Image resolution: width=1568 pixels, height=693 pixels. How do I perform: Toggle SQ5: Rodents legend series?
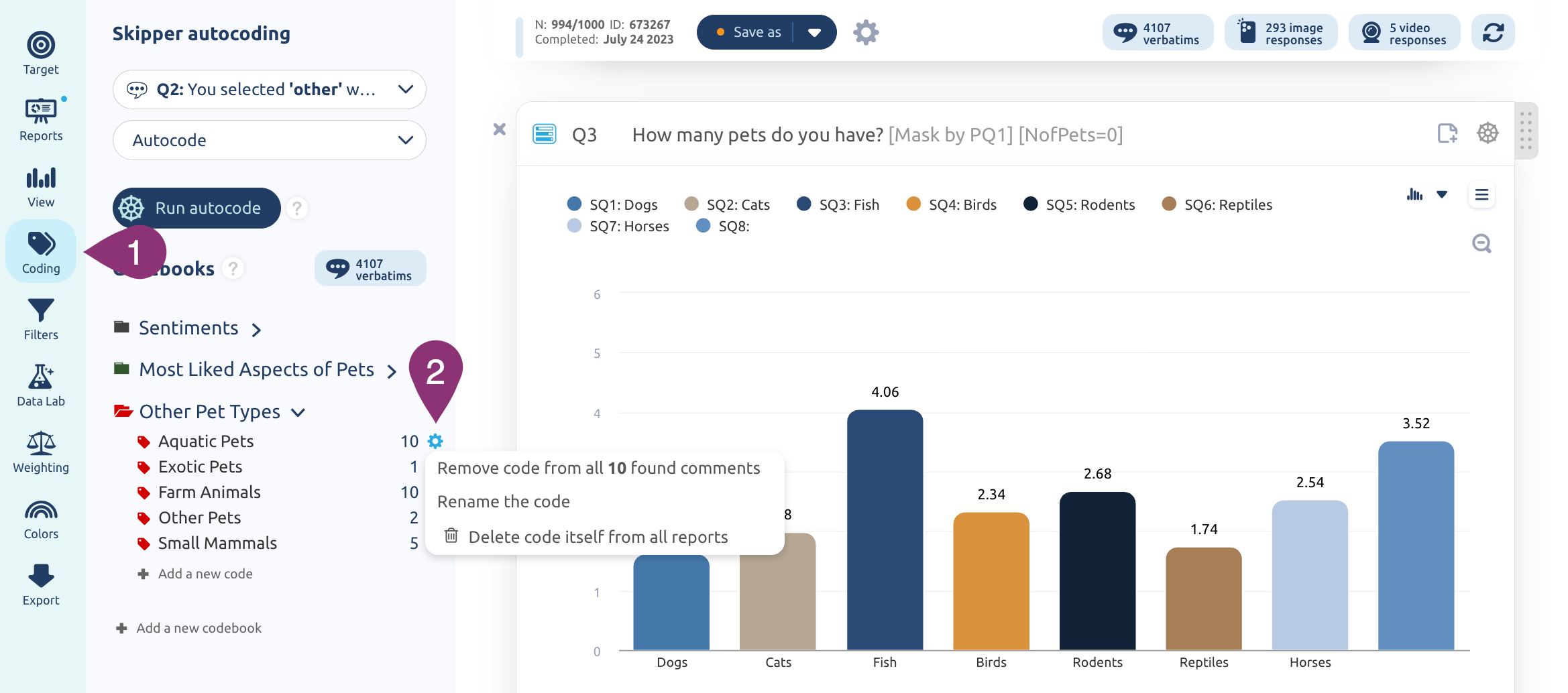(x=1079, y=204)
